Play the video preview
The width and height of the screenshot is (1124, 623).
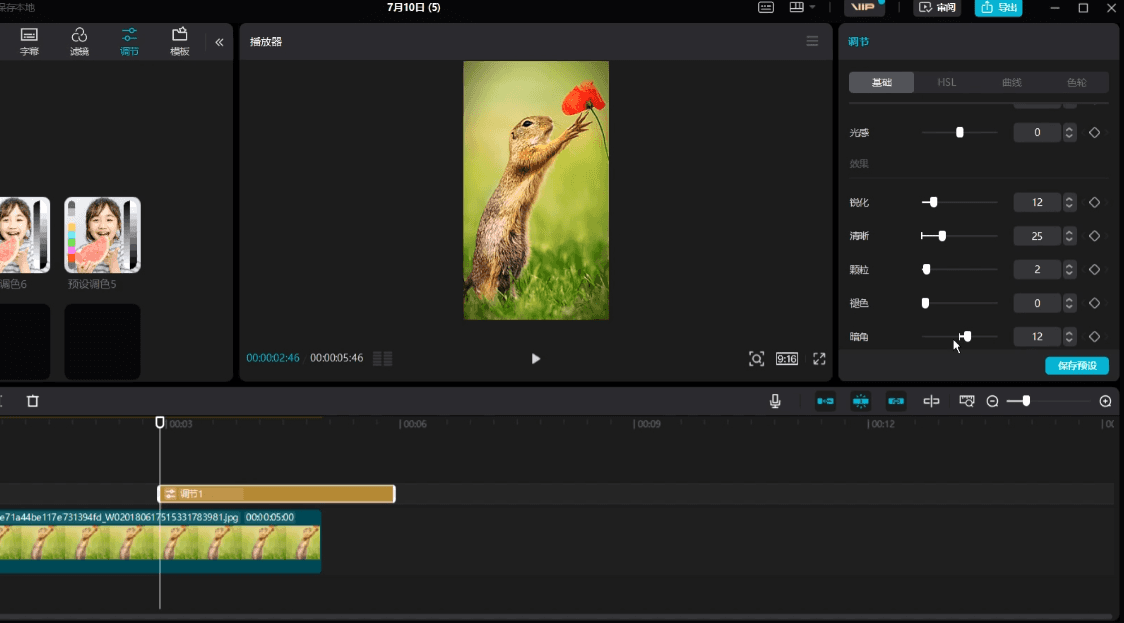(535, 358)
